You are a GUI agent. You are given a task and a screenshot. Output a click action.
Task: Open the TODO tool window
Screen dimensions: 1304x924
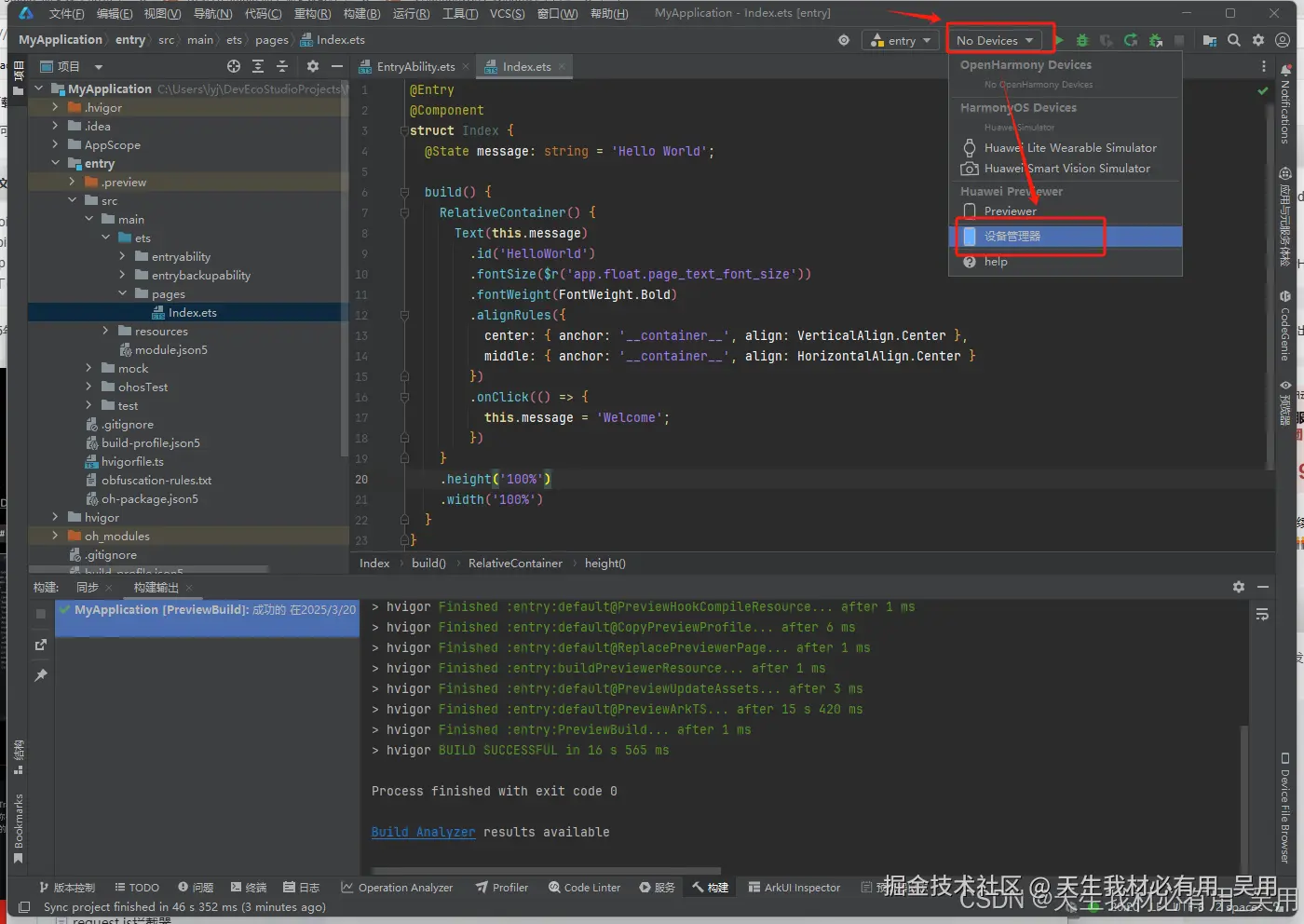coord(136,888)
